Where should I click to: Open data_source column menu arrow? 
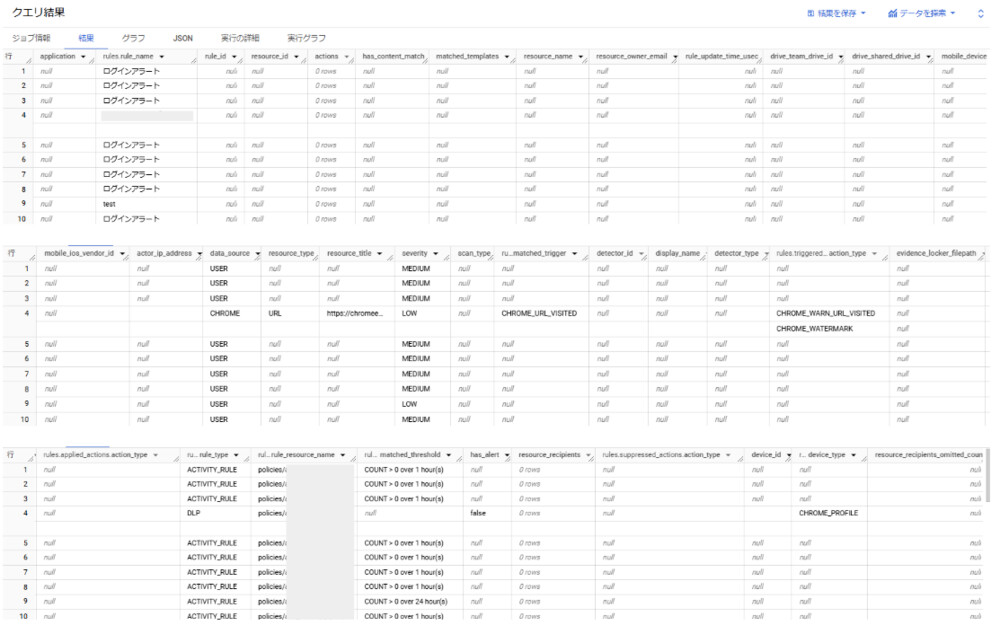pos(258,254)
